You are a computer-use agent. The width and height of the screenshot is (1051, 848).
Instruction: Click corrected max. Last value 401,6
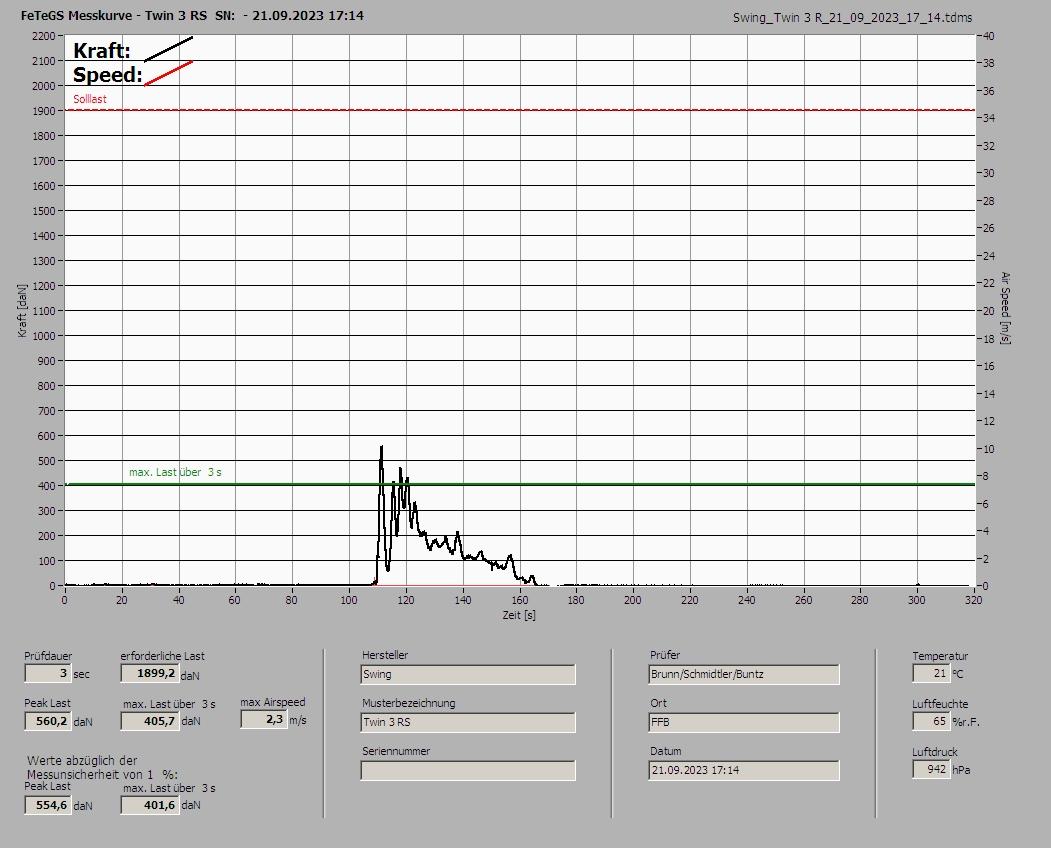point(149,805)
